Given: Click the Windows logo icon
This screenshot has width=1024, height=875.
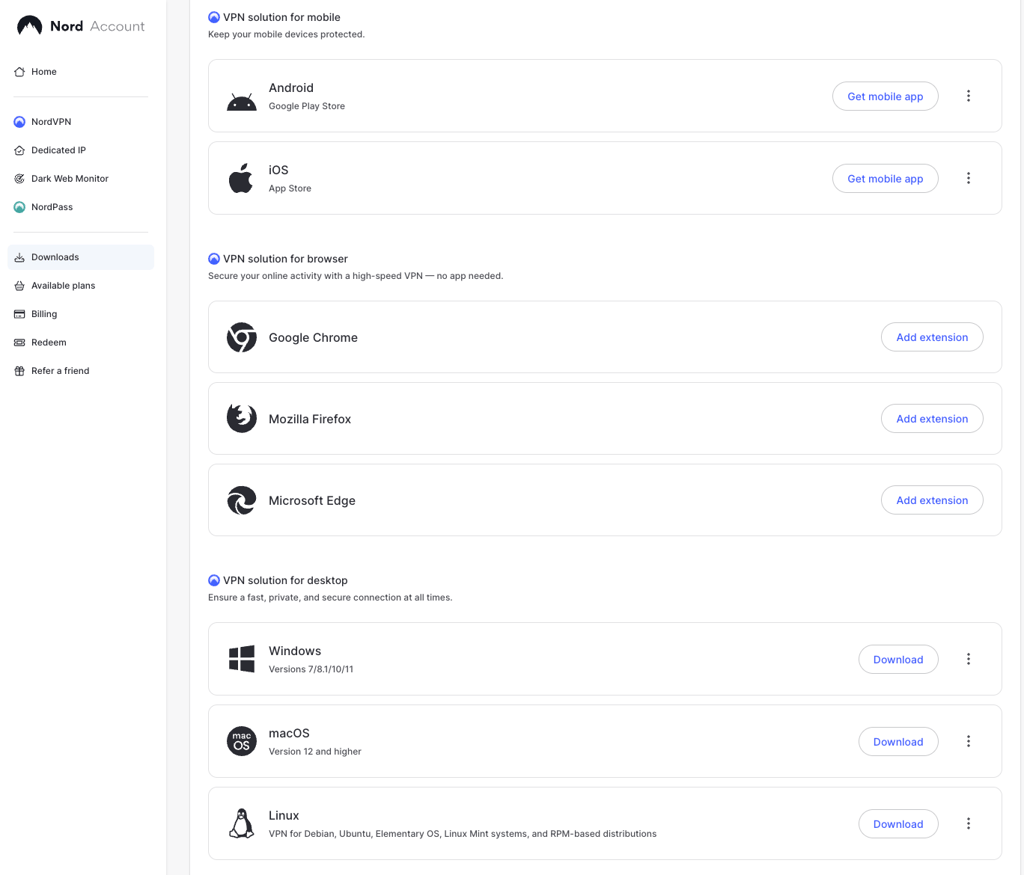Looking at the screenshot, I should 242,659.
